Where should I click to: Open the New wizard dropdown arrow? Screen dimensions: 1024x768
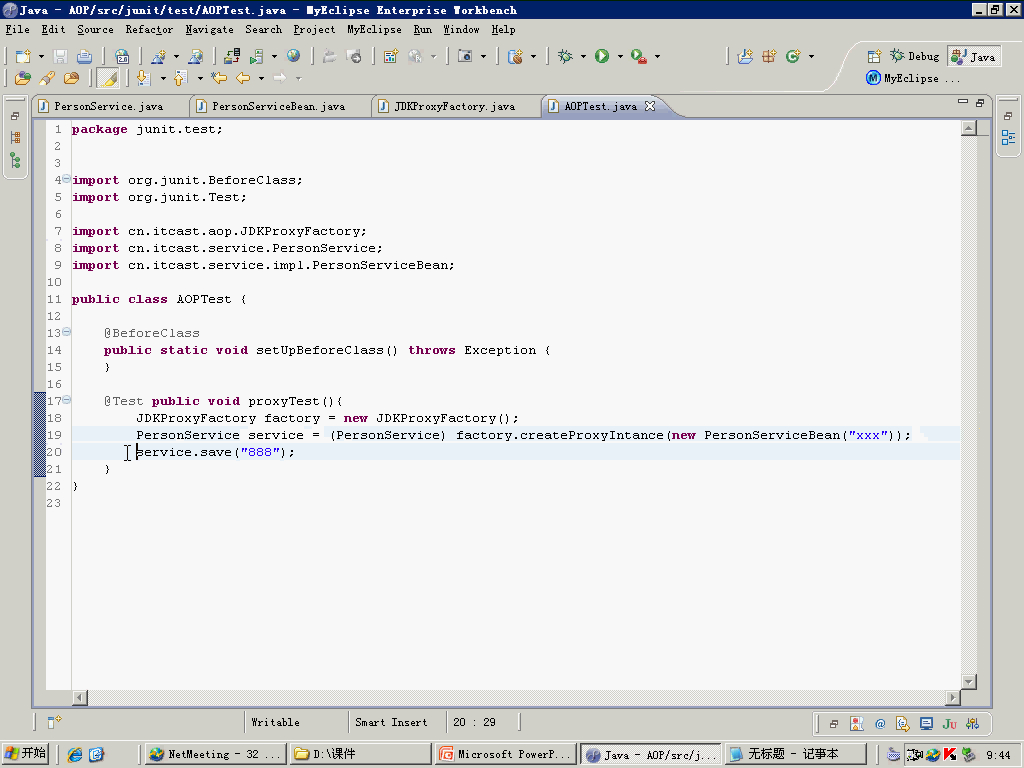[41, 57]
